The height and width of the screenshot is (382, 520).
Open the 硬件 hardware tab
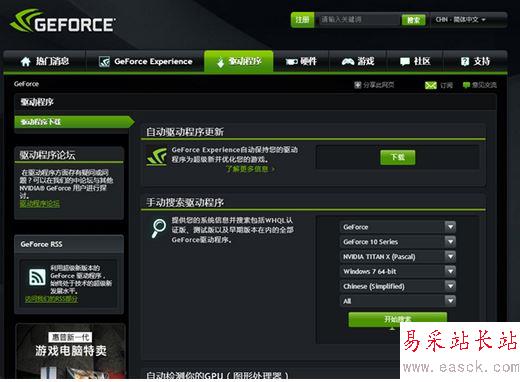pyautogui.click(x=301, y=61)
